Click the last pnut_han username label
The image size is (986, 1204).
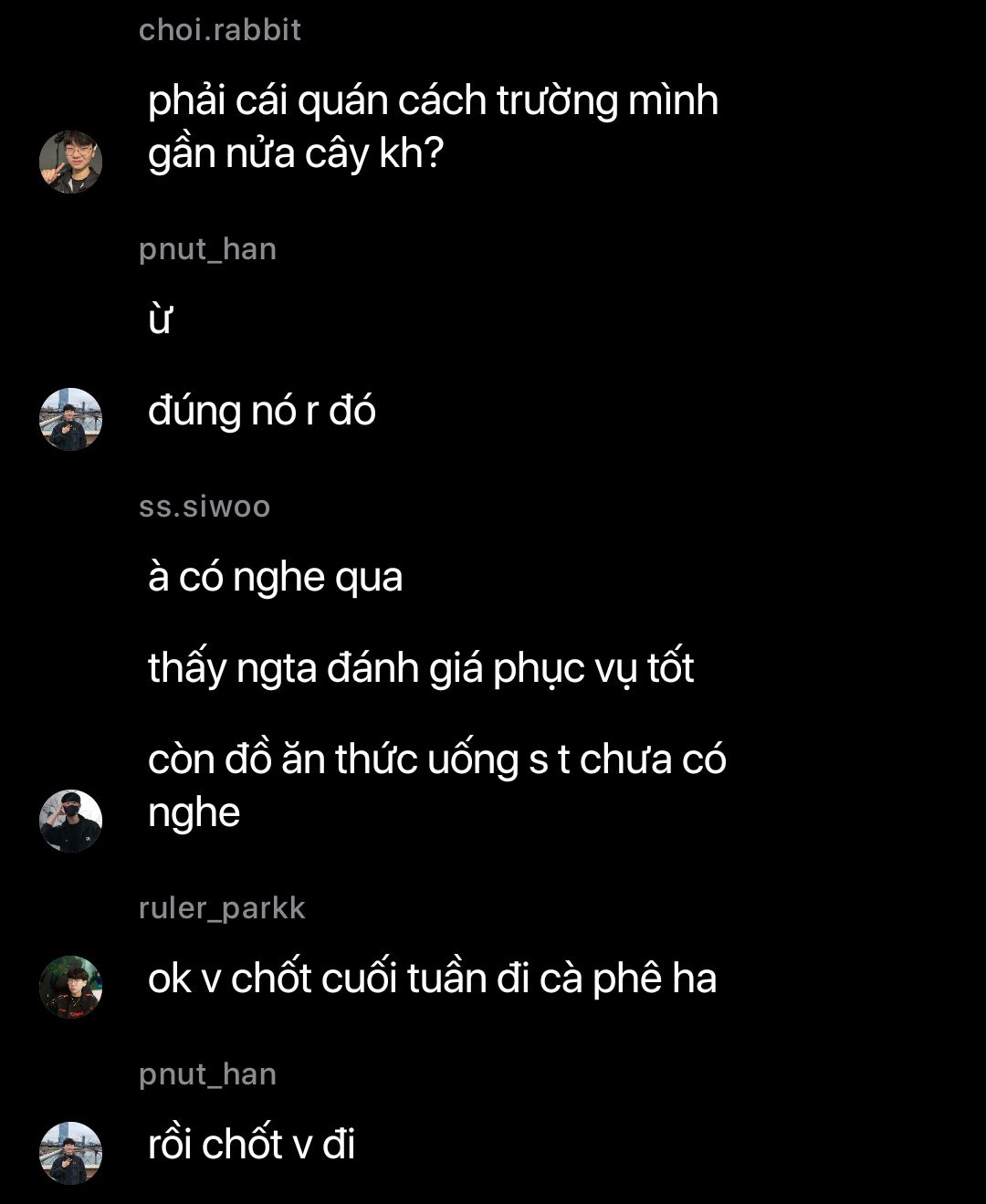207,1074
